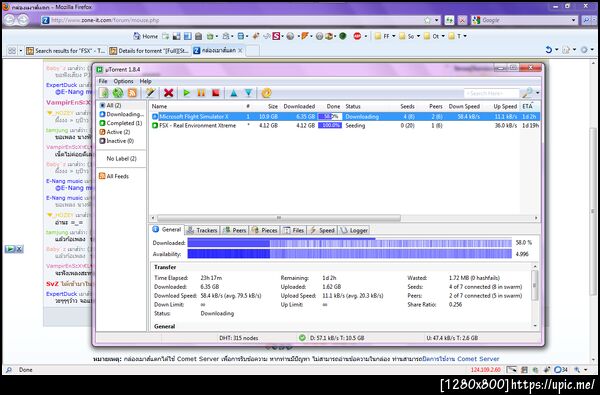The width and height of the screenshot is (600, 395).
Task: Open uTorrent File menu
Action: coord(103,81)
